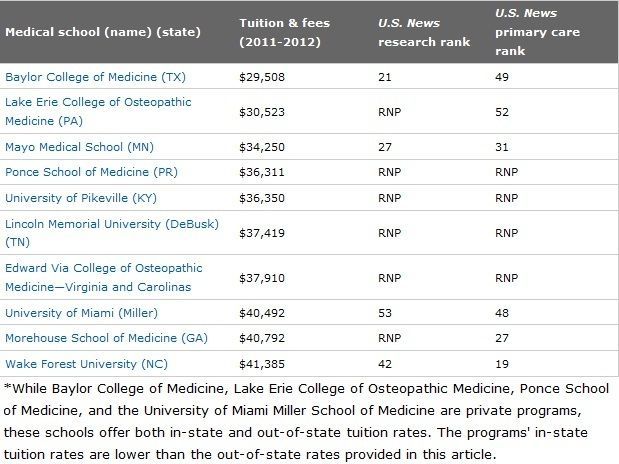Viewport: 619px width, 464px height.
Task: Click Mayo's $34,250 tuition cell
Action: 263,145
